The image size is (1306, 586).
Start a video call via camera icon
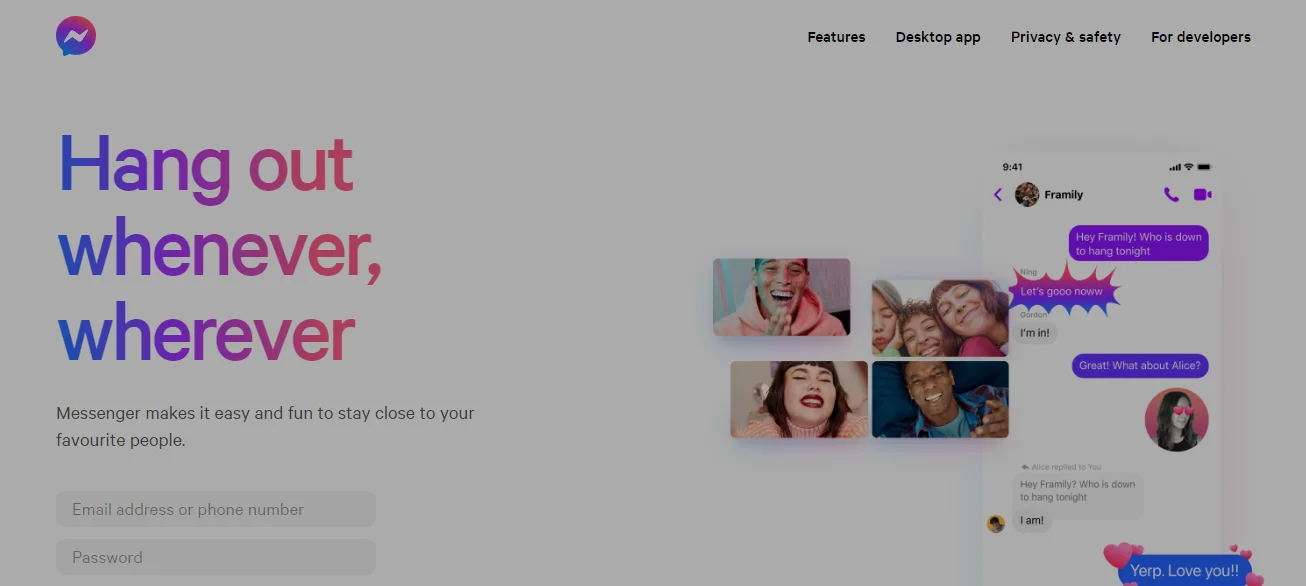1202,194
